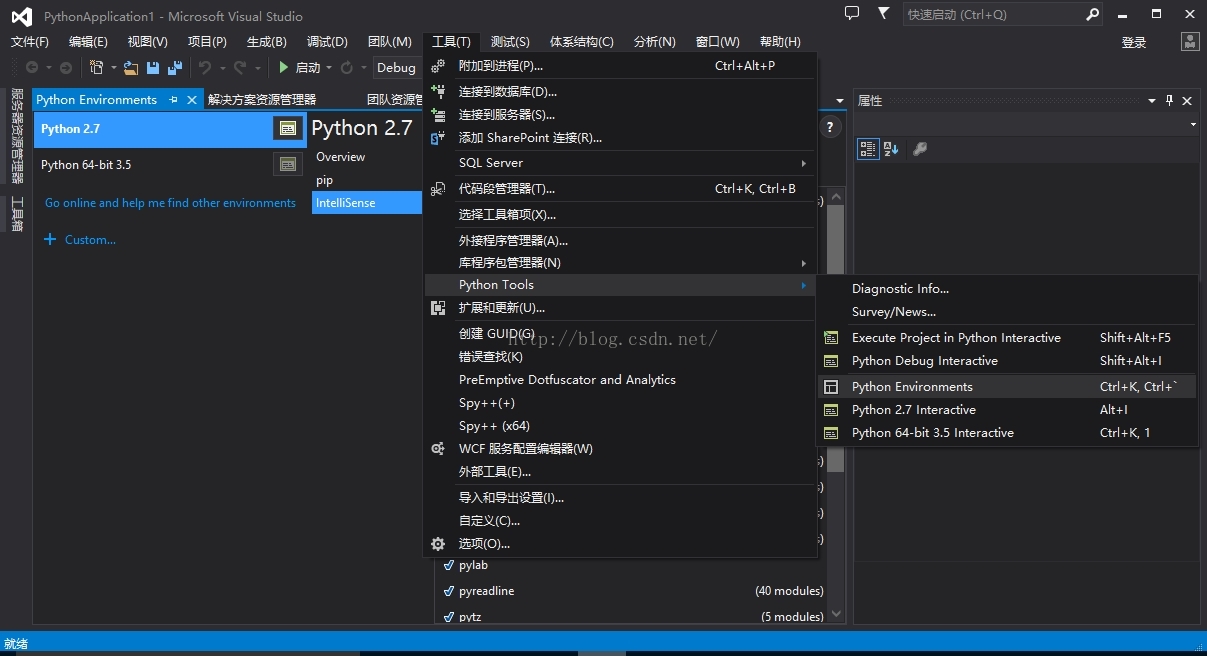Click the refresh icon beside 启动
Viewport: 1207px width, 656px height.
coord(347,67)
